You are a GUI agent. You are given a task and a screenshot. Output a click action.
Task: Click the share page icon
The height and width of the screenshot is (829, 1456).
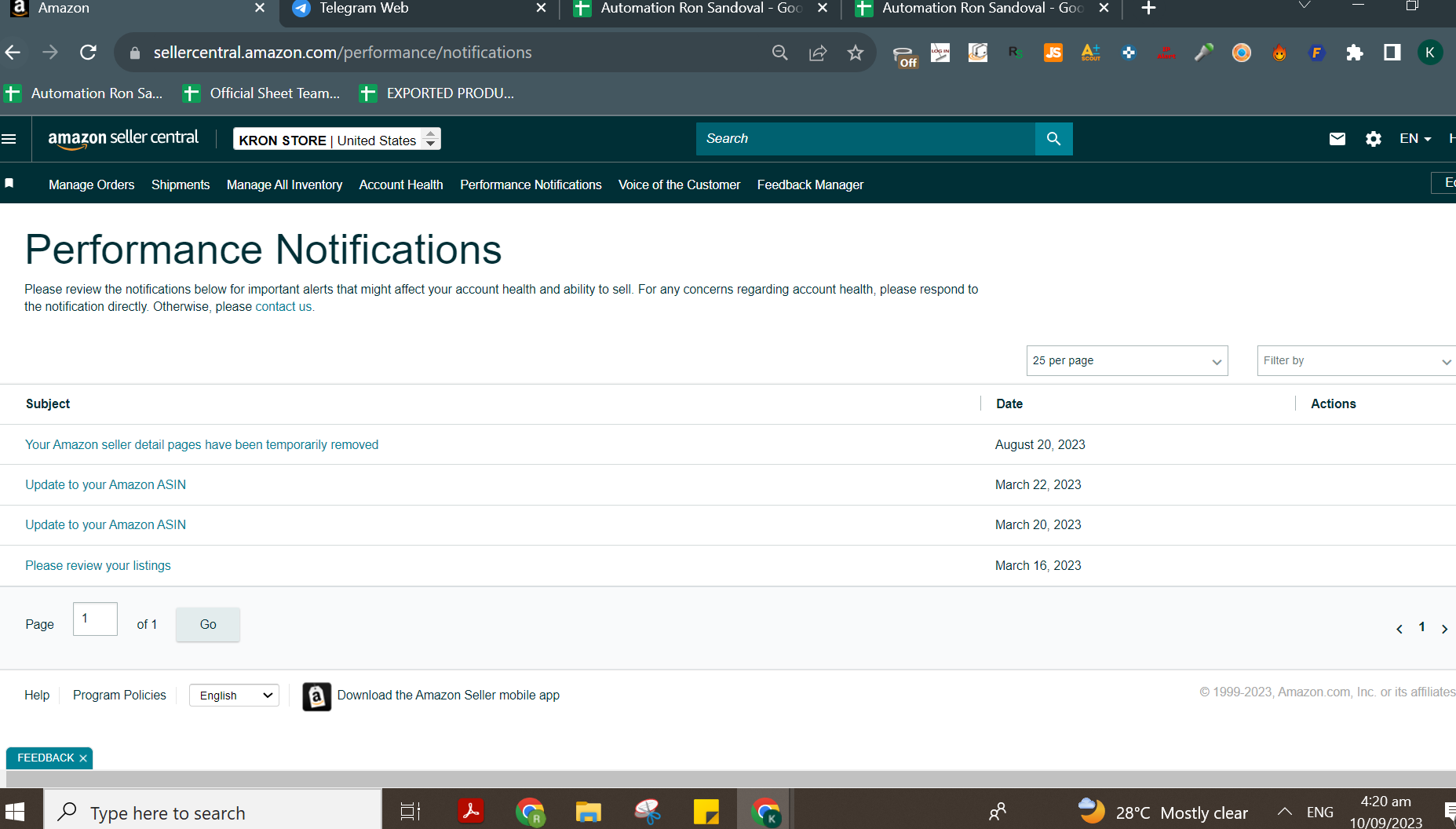point(818,53)
